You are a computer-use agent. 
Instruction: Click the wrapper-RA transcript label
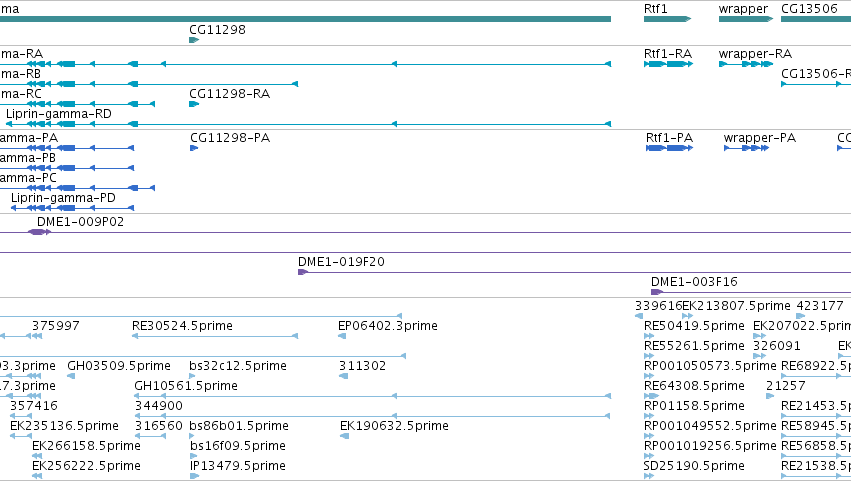pyautogui.click(x=755, y=54)
